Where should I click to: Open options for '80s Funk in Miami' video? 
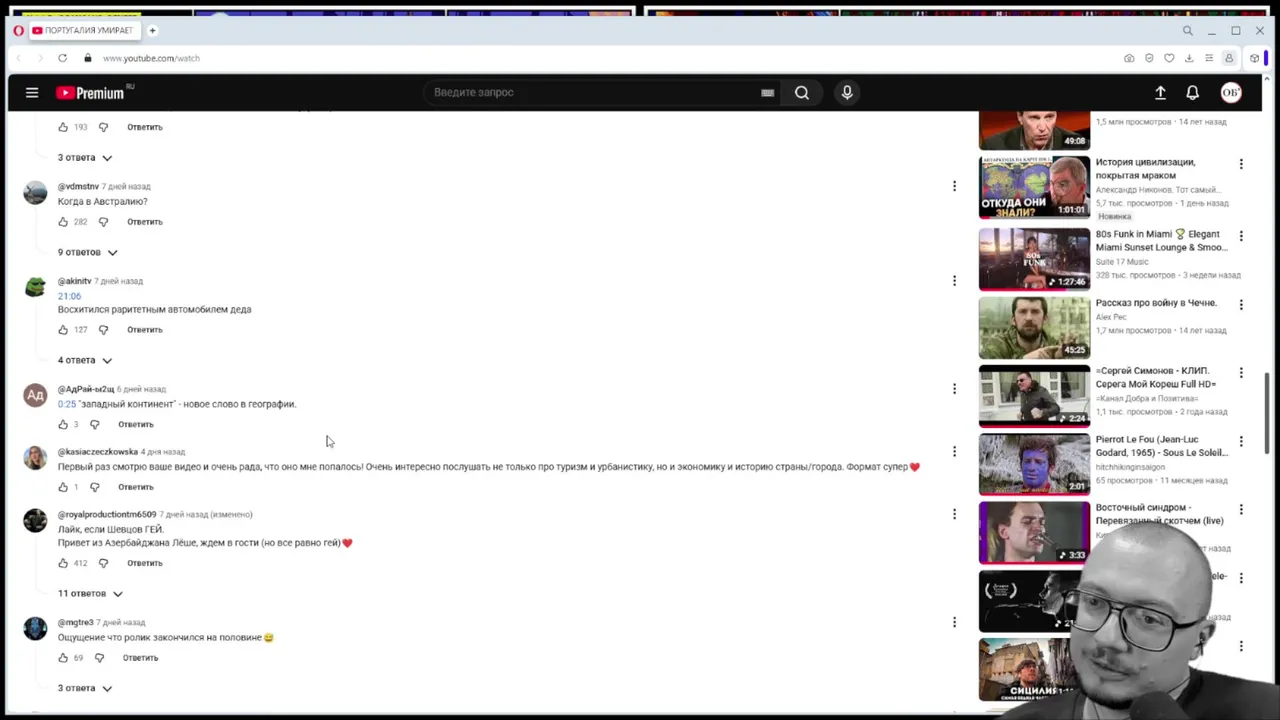tap(1241, 236)
